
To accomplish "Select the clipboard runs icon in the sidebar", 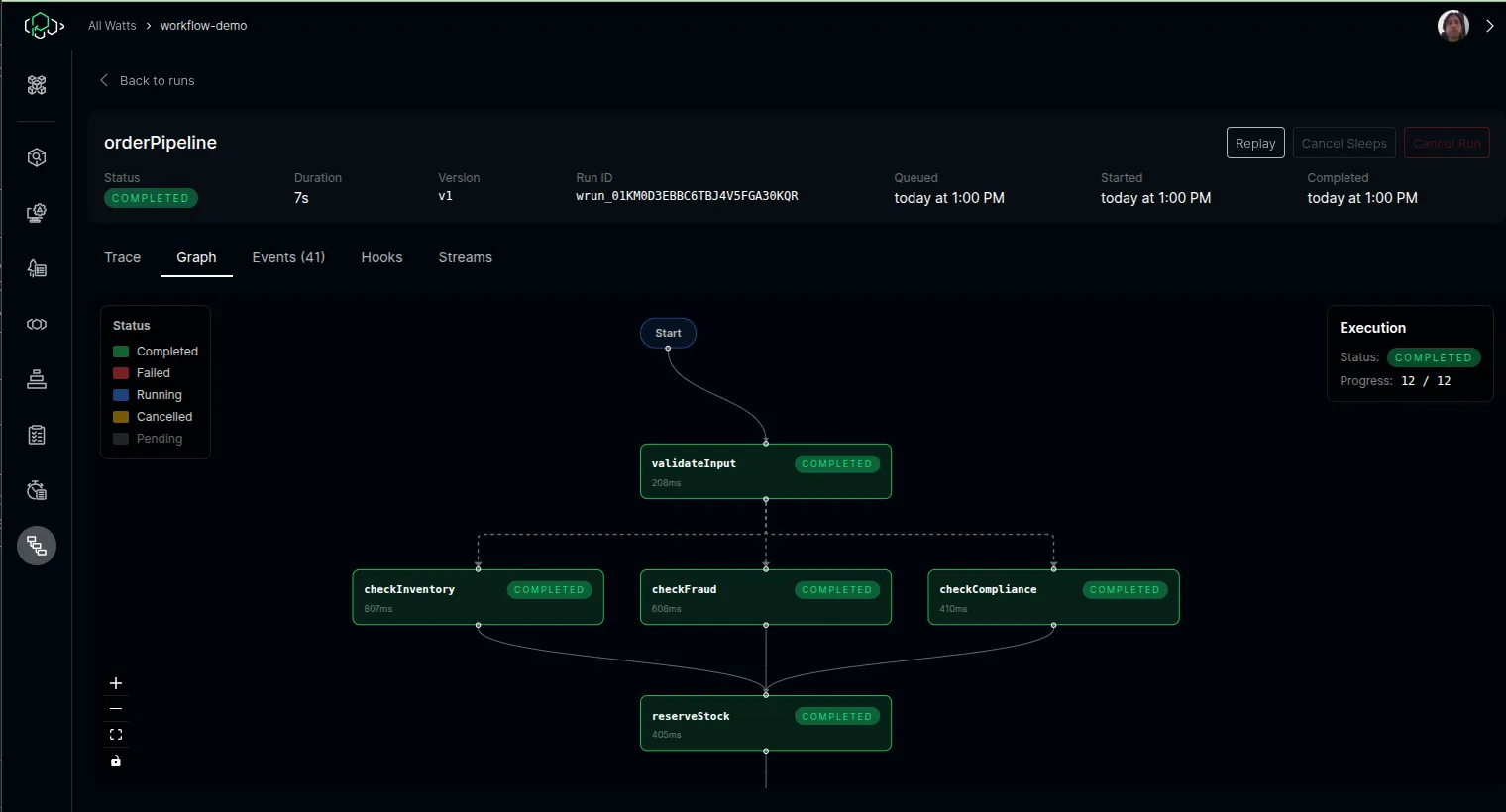I will coord(36,435).
